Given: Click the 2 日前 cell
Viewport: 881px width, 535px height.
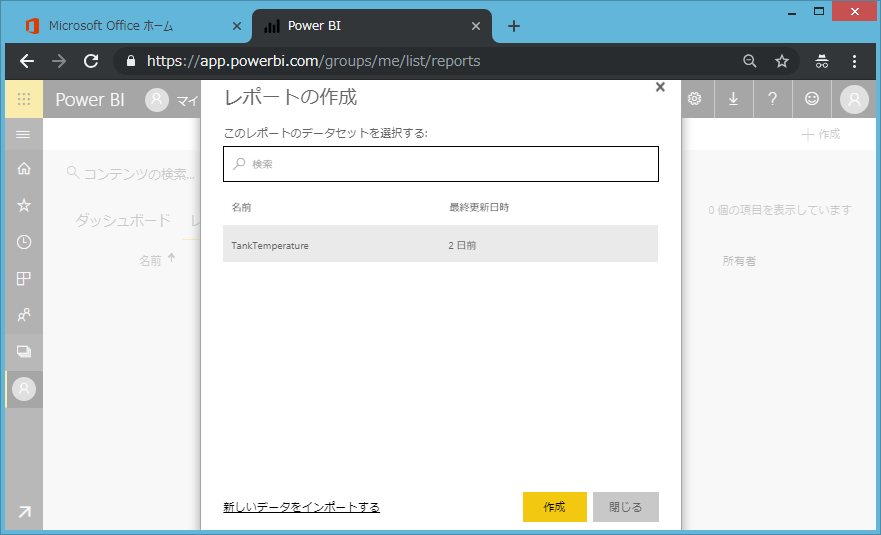Looking at the screenshot, I should pos(462,246).
